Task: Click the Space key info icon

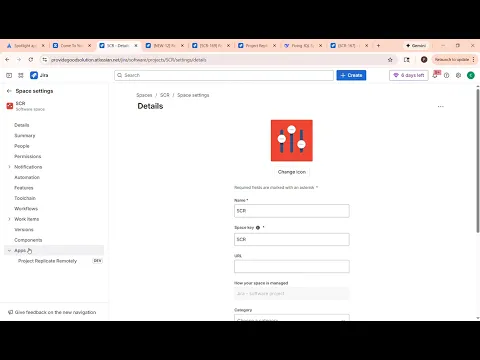Action: (258, 228)
